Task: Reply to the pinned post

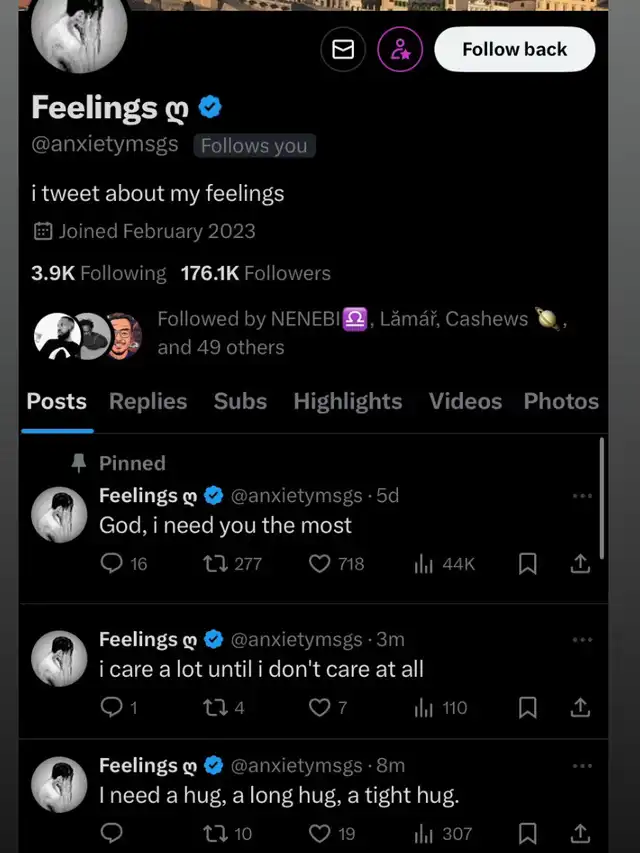Action: (x=112, y=564)
